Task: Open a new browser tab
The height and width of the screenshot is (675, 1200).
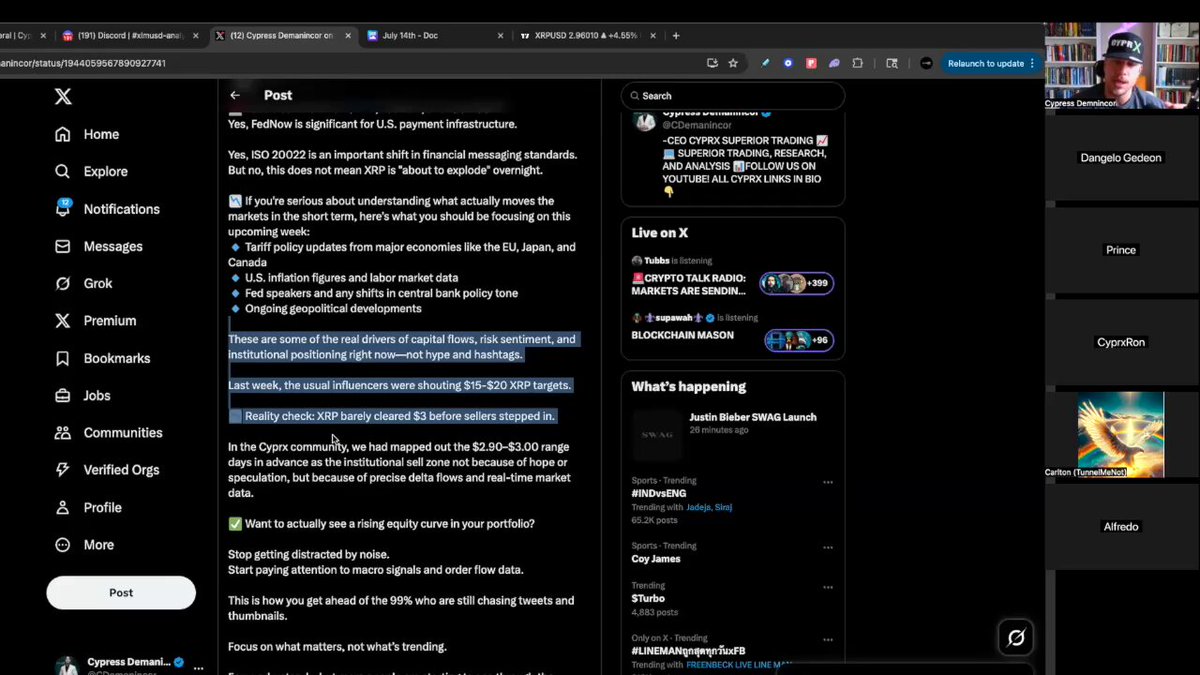Action: click(x=676, y=35)
